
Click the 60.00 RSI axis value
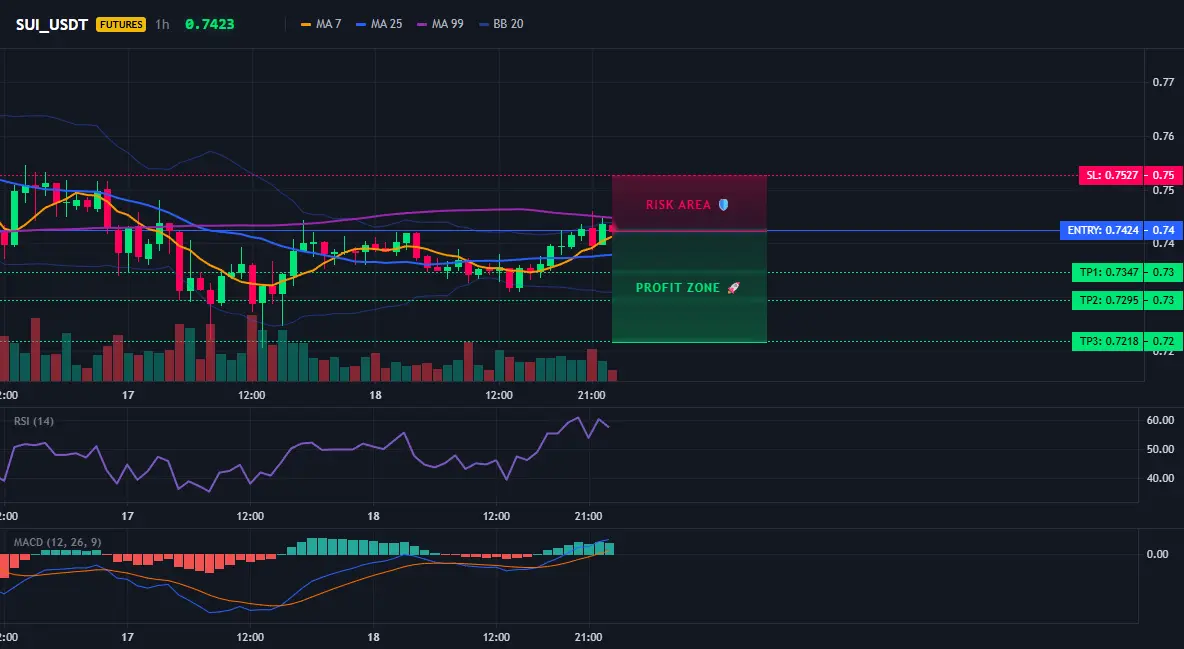click(1161, 420)
